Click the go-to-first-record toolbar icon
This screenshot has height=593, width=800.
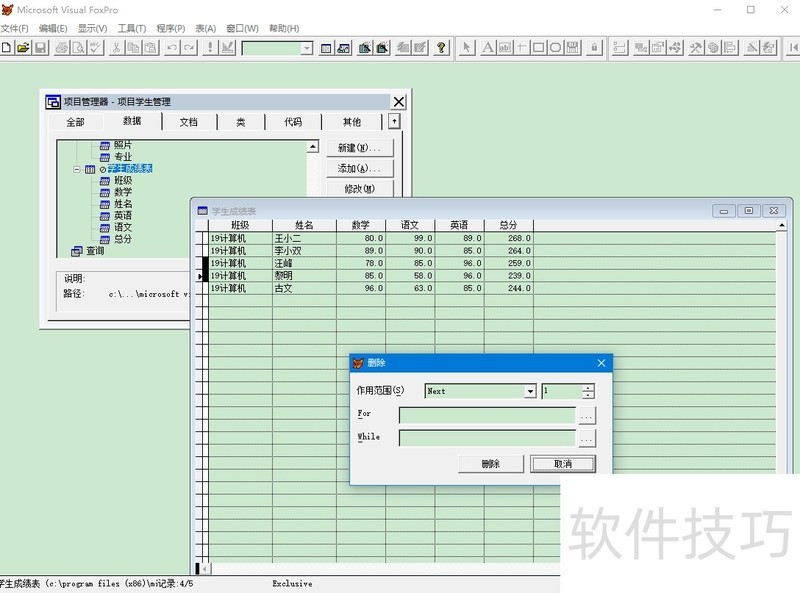793,48
